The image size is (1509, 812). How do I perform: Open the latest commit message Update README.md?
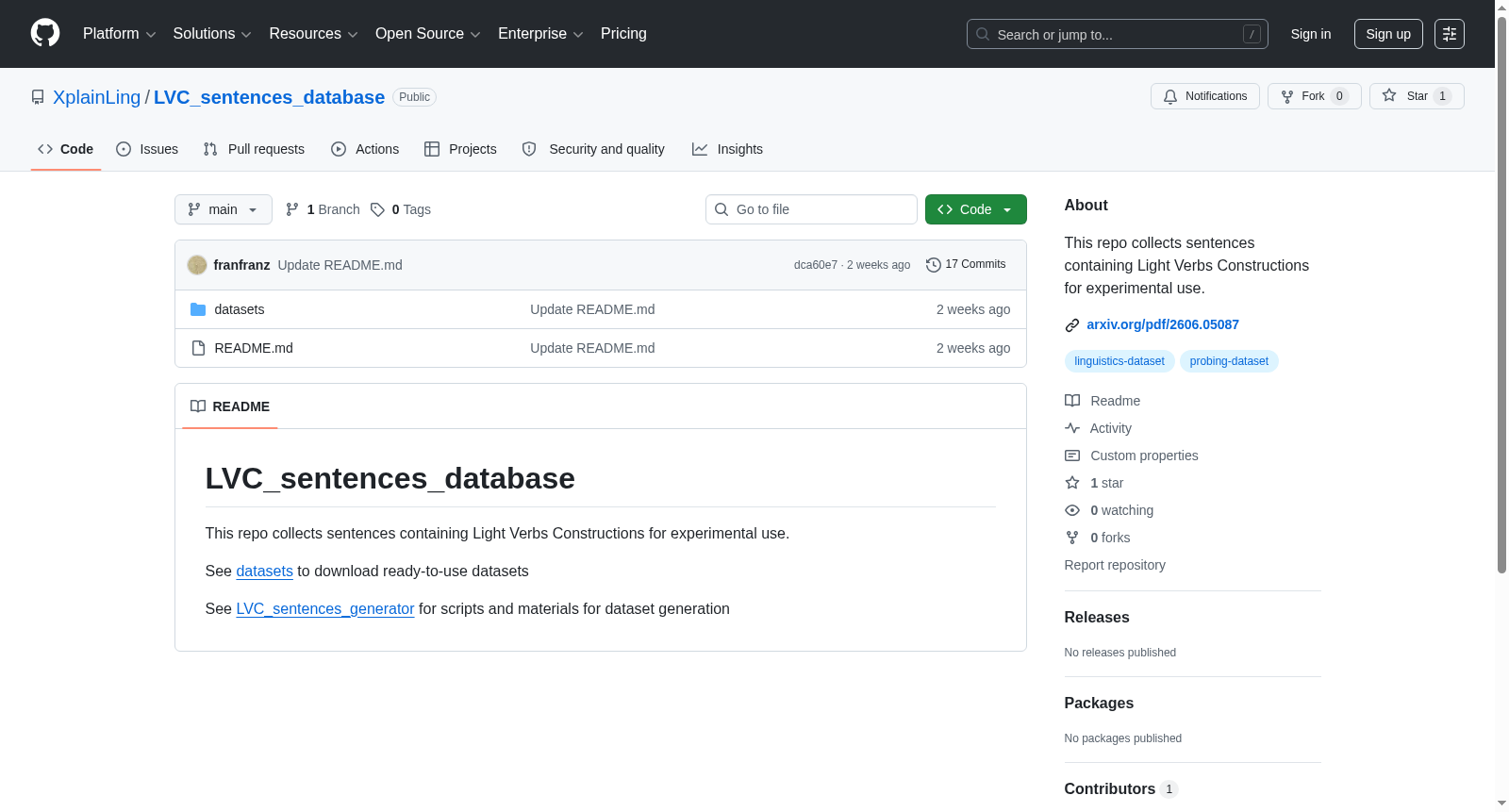point(340,265)
